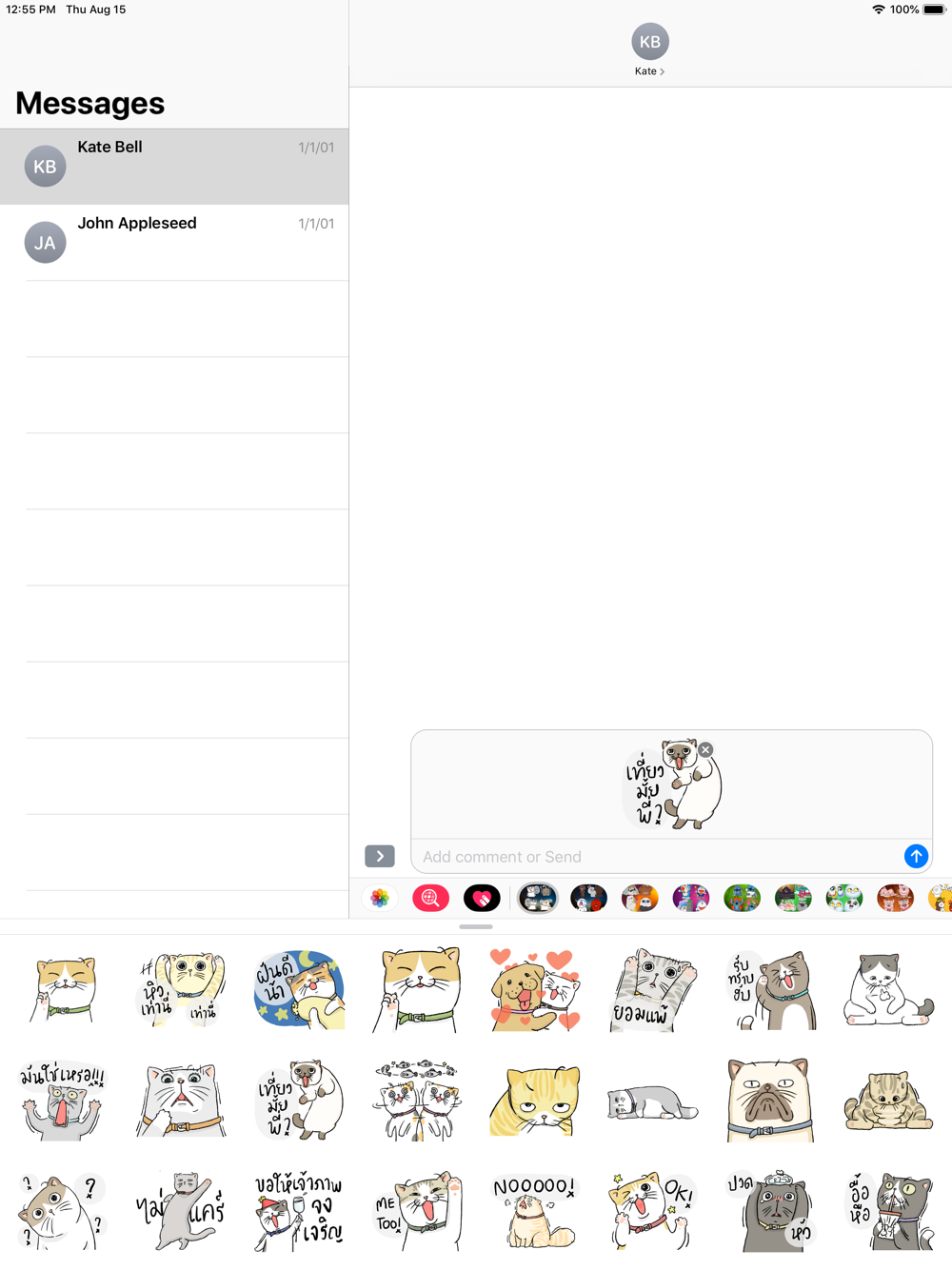Pull the sticker drawer grabber handle
The height and width of the screenshot is (1270, 952).
point(476,926)
